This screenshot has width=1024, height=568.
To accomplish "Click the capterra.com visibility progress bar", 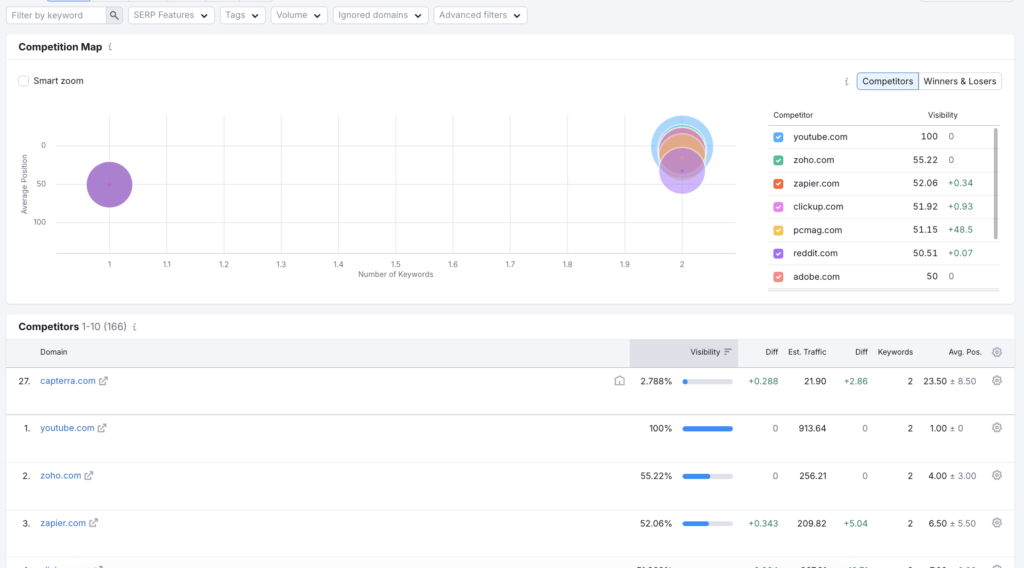I will click(707, 381).
